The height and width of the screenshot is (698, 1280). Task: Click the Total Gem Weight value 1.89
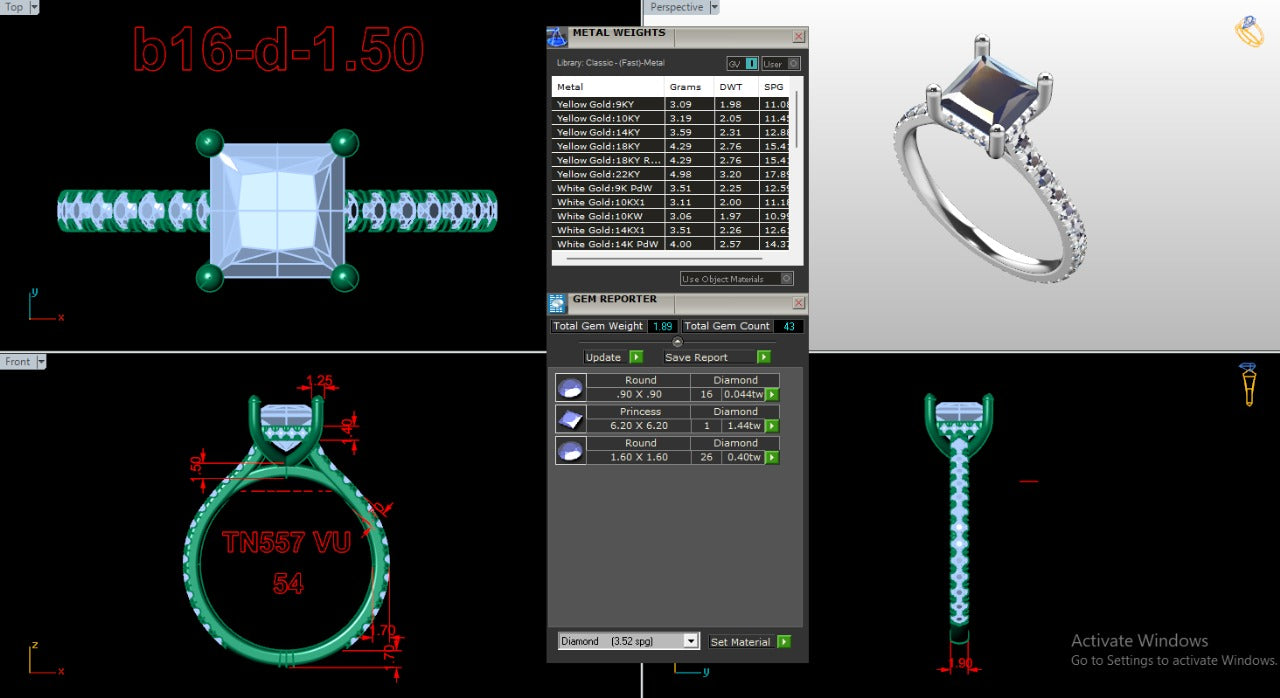click(662, 326)
